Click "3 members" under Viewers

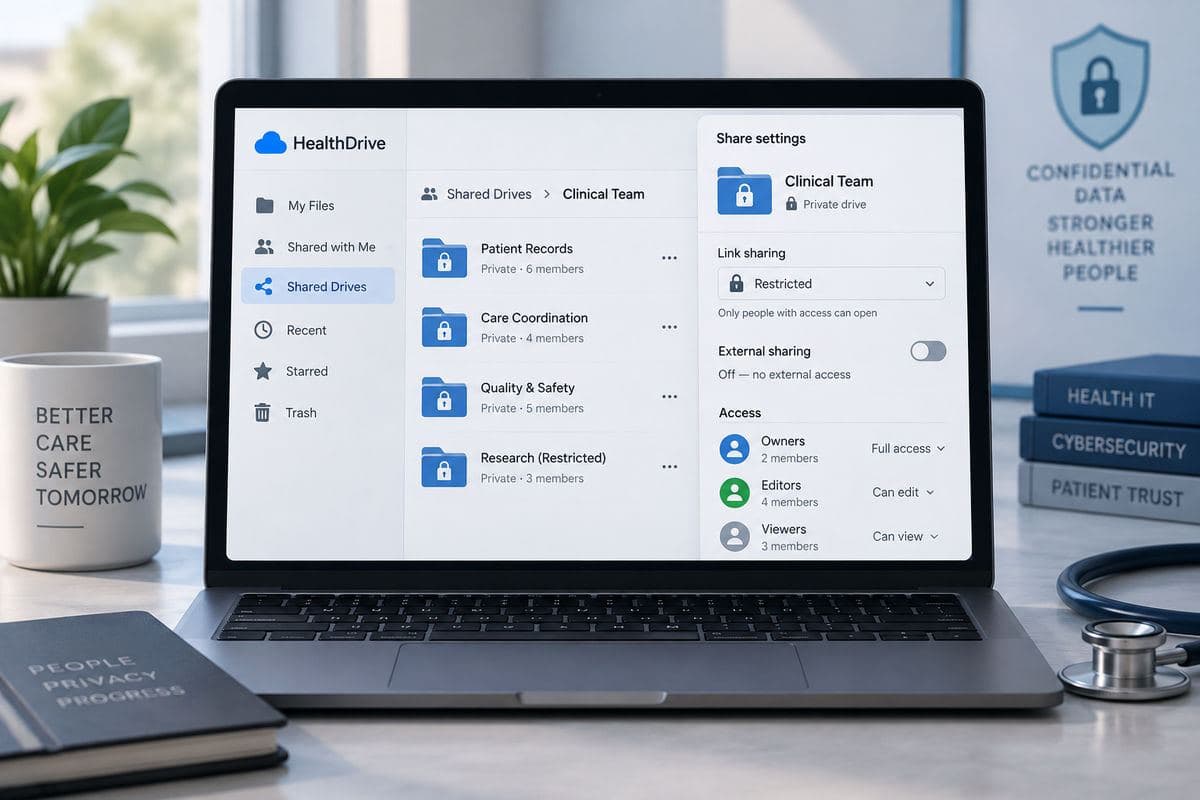pyautogui.click(x=789, y=546)
